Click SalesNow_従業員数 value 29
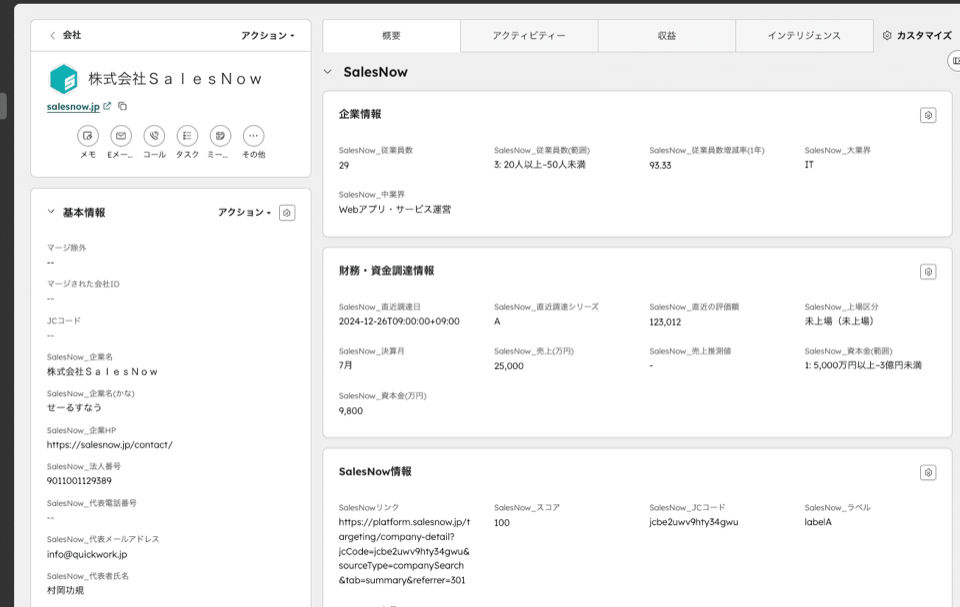 pos(344,165)
